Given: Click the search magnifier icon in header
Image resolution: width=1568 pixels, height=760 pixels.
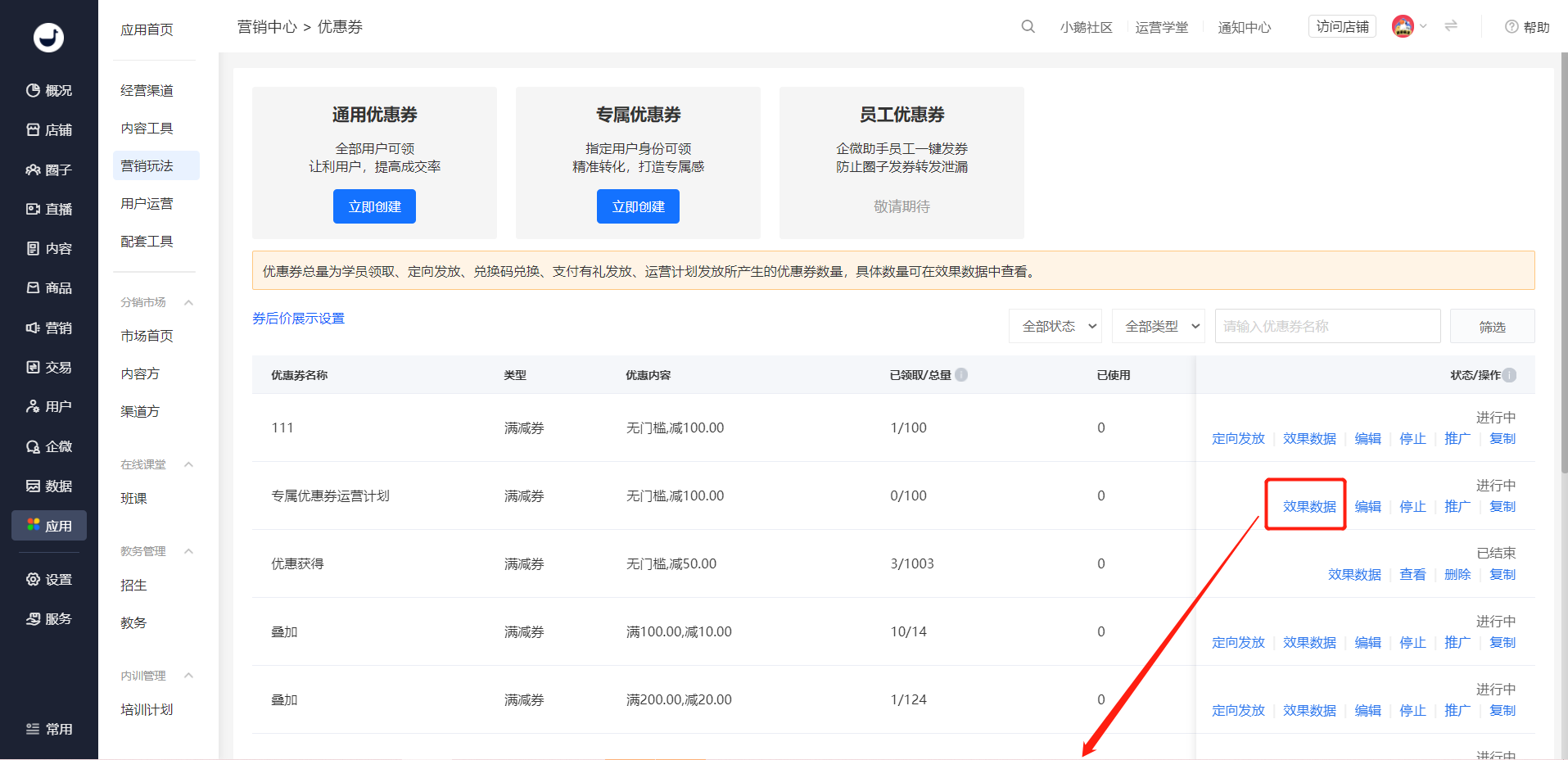Looking at the screenshot, I should pyautogui.click(x=1028, y=27).
